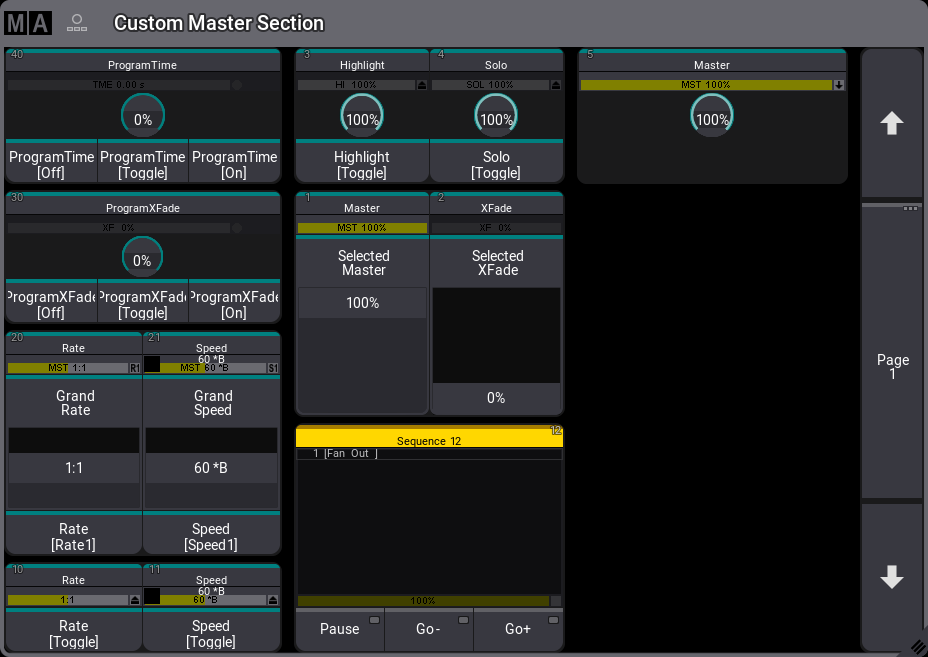The width and height of the screenshot is (928, 657).
Task: Open the eject flyout on the Solo fader
Action: click(x=556, y=84)
